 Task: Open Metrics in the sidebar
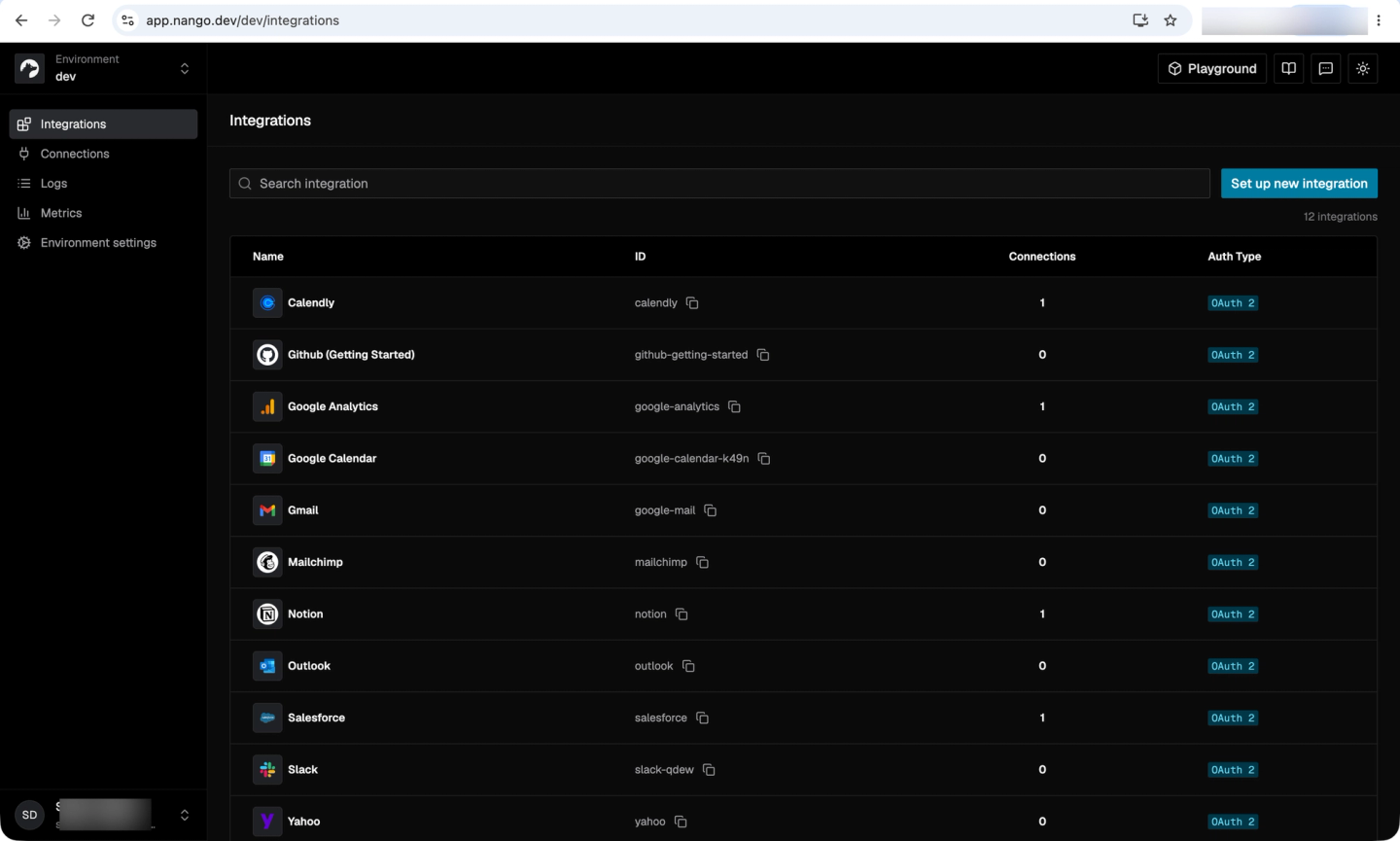(x=103, y=213)
